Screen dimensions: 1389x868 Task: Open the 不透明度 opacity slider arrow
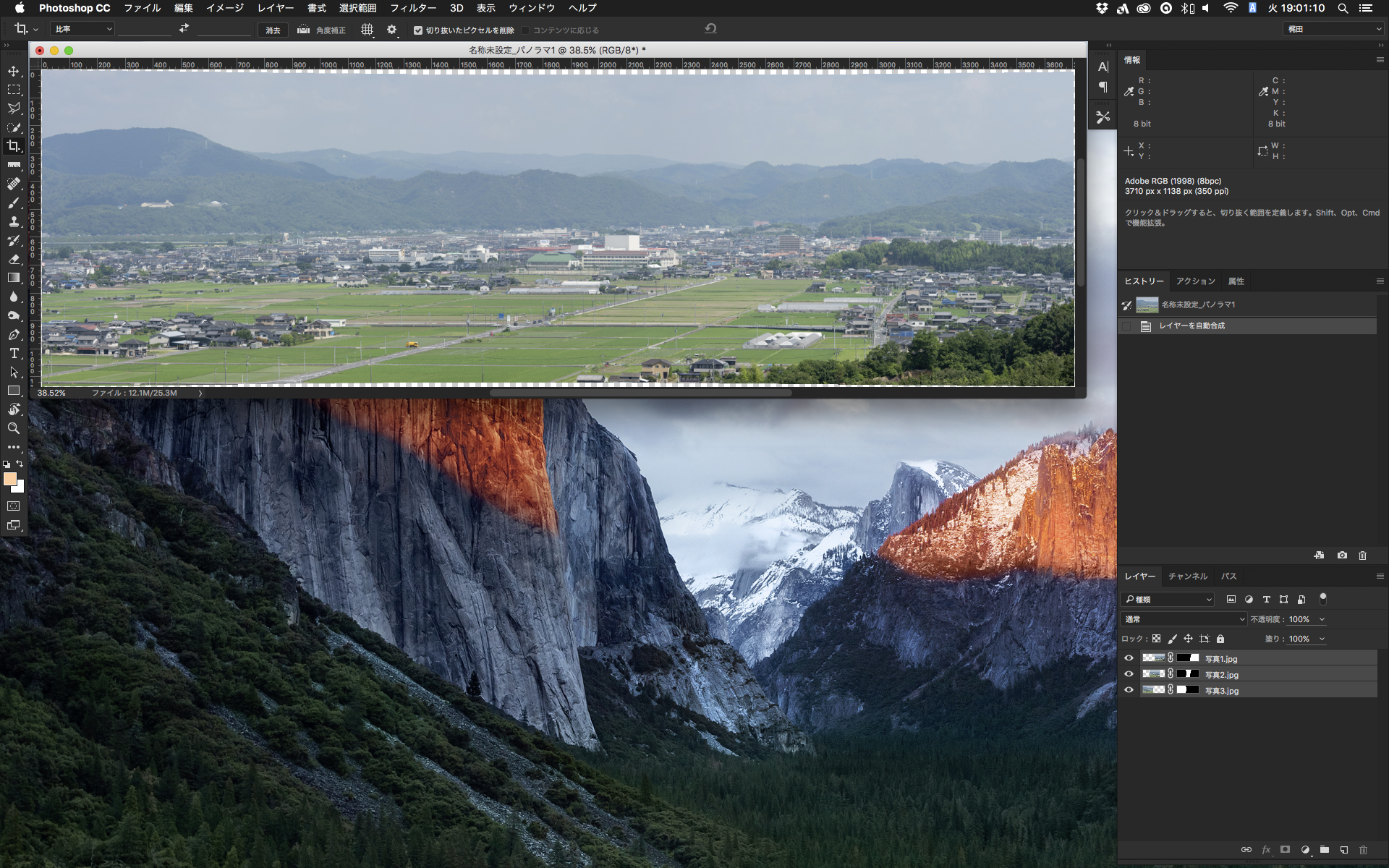(1322, 619)
